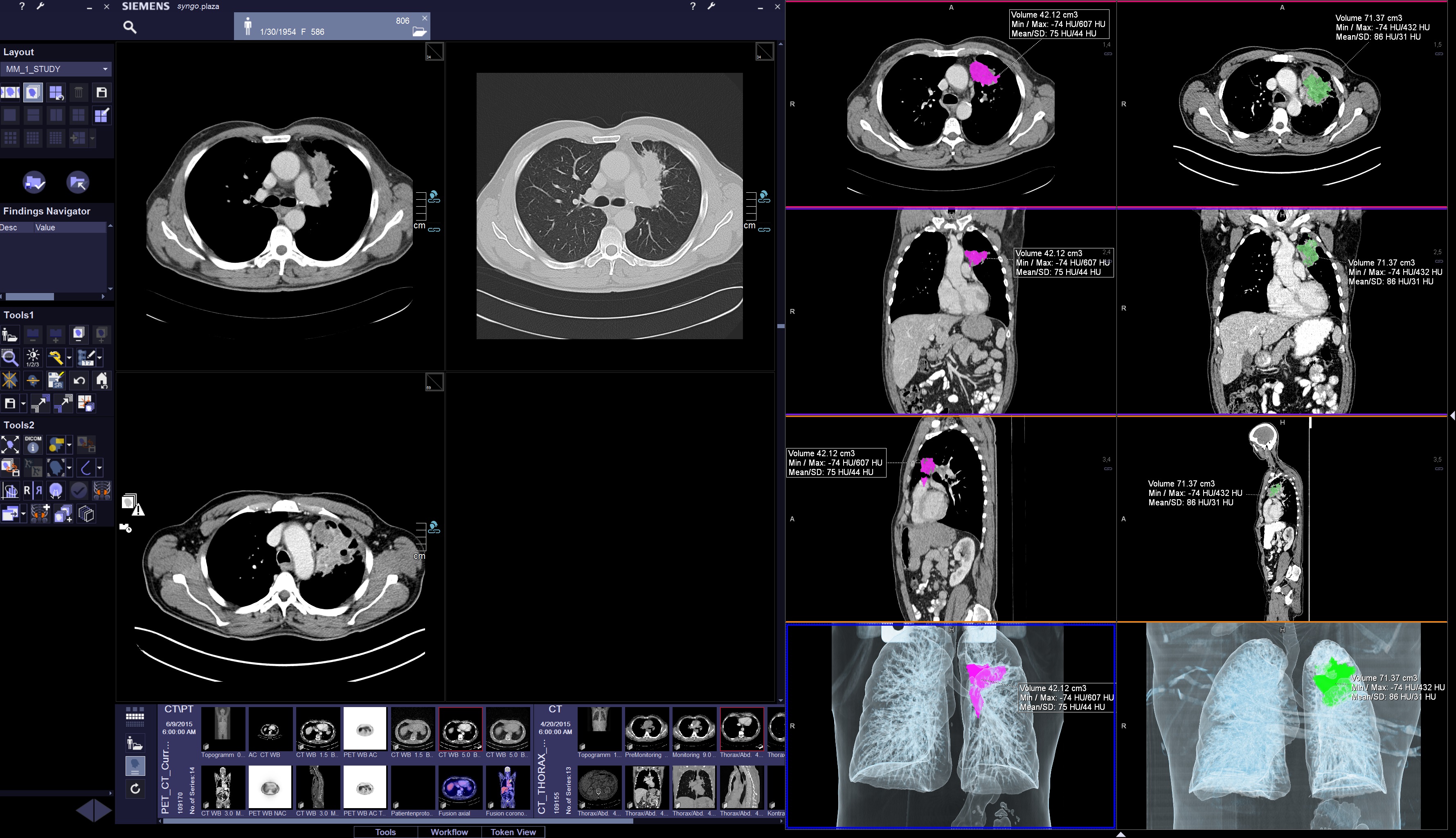1456x838 pixels.
Task: Select the PET WB NAC series thumbnail
Action: click(x=269, y=787)
